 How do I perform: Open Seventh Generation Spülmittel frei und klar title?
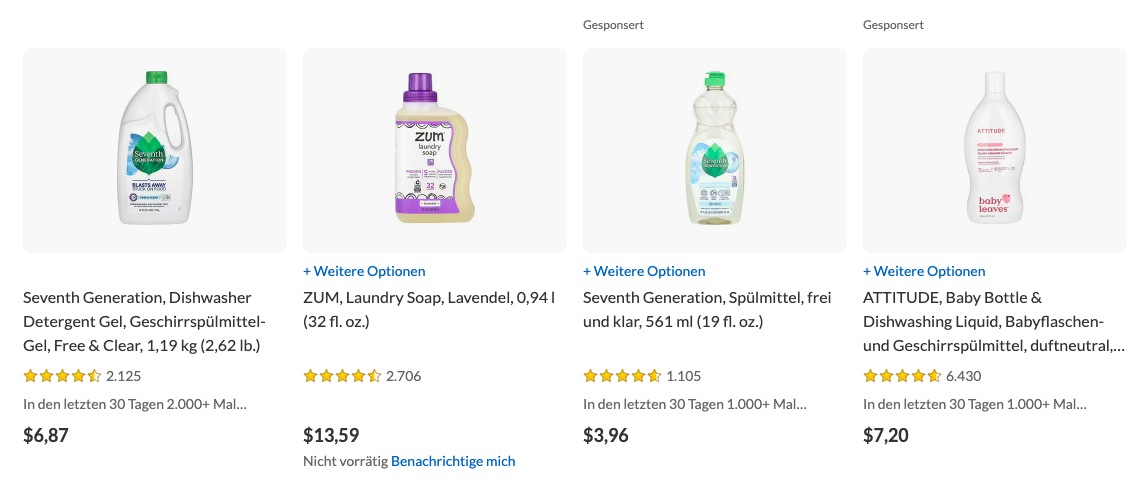[708, 309]
